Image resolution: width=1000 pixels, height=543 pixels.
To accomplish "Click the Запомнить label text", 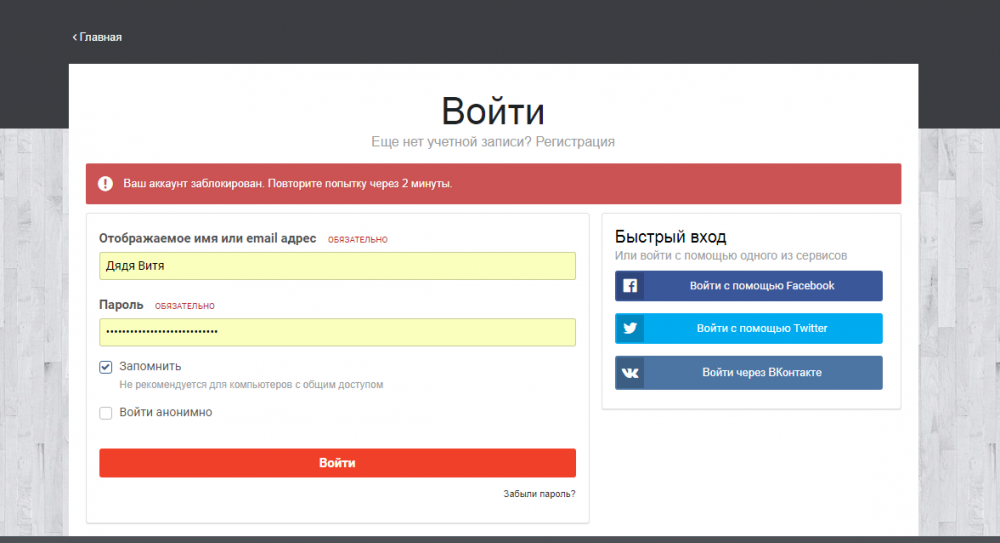I will click(x=150, y=366).
